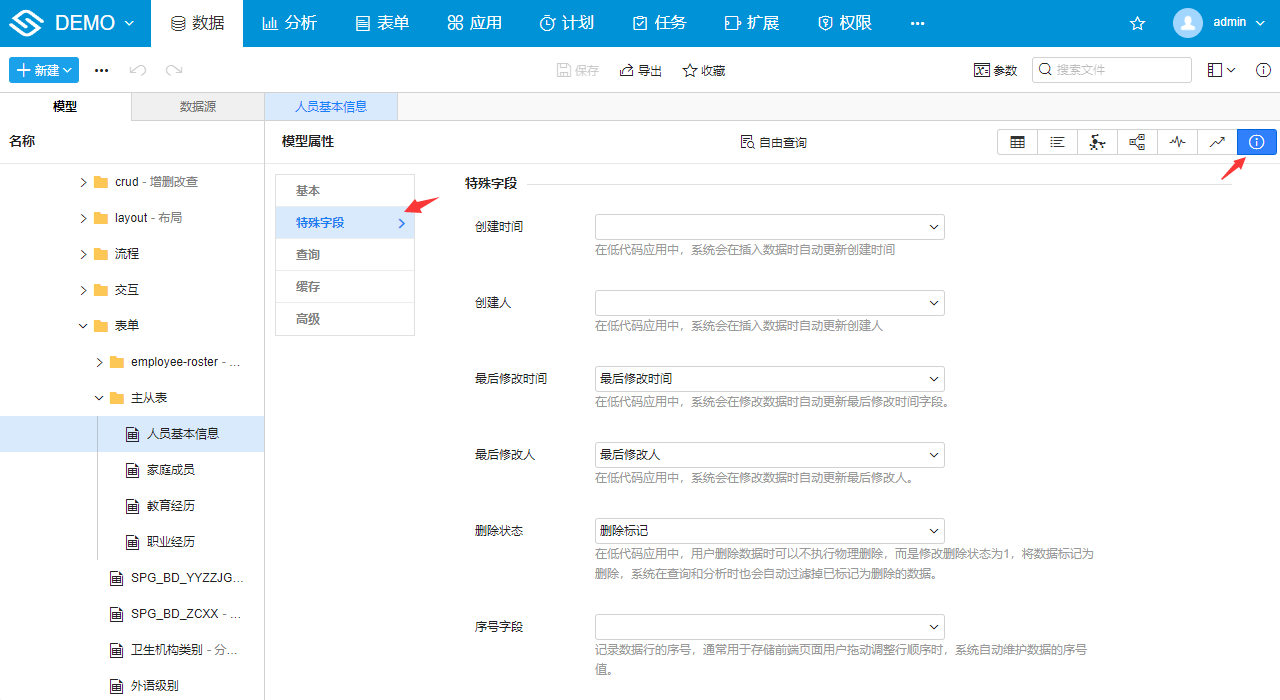Click the 导出 button
Viewport: 1280px width, 700px height.
pos(639,70)
